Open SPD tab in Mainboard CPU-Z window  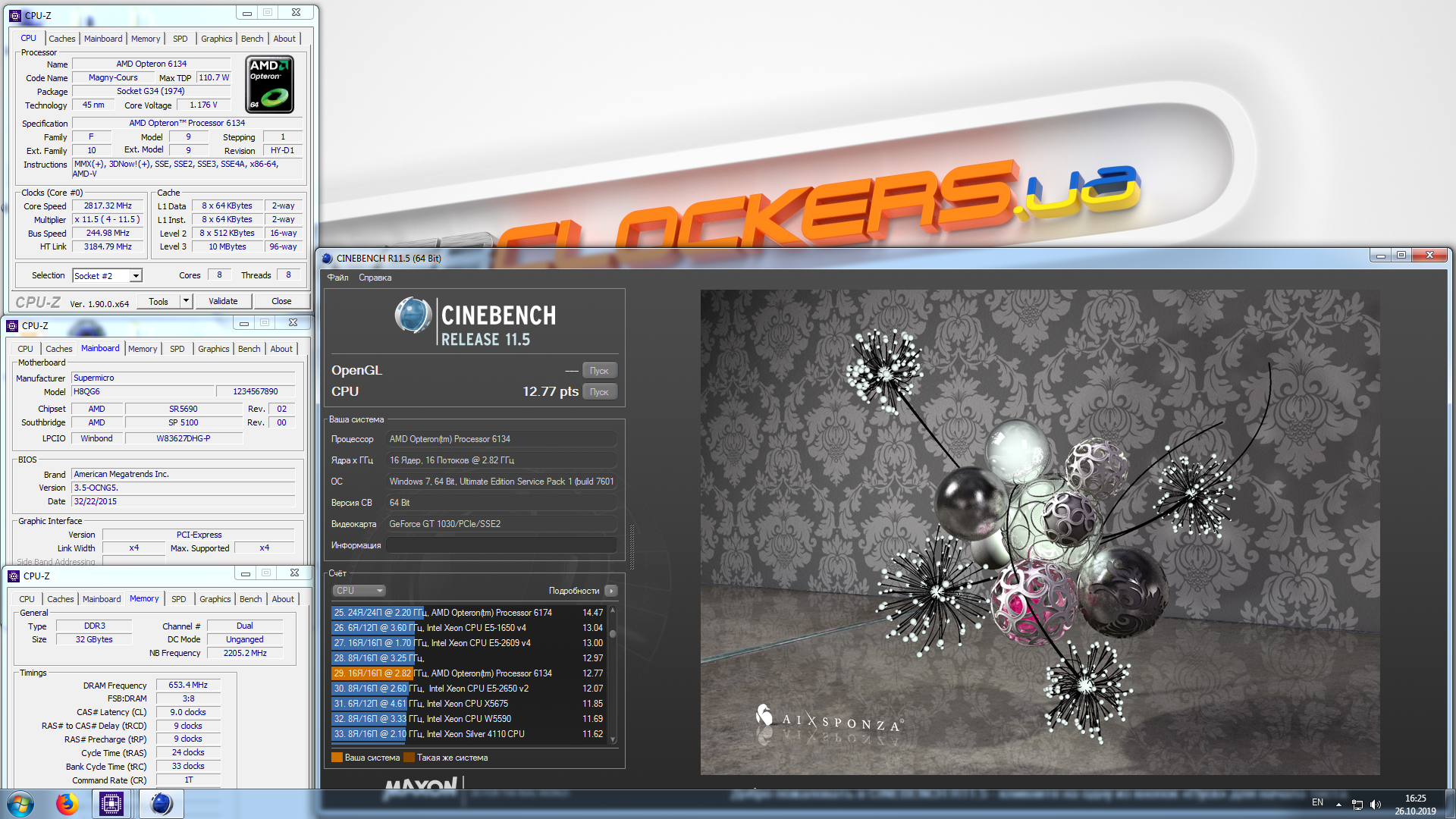tap(177, 349)
